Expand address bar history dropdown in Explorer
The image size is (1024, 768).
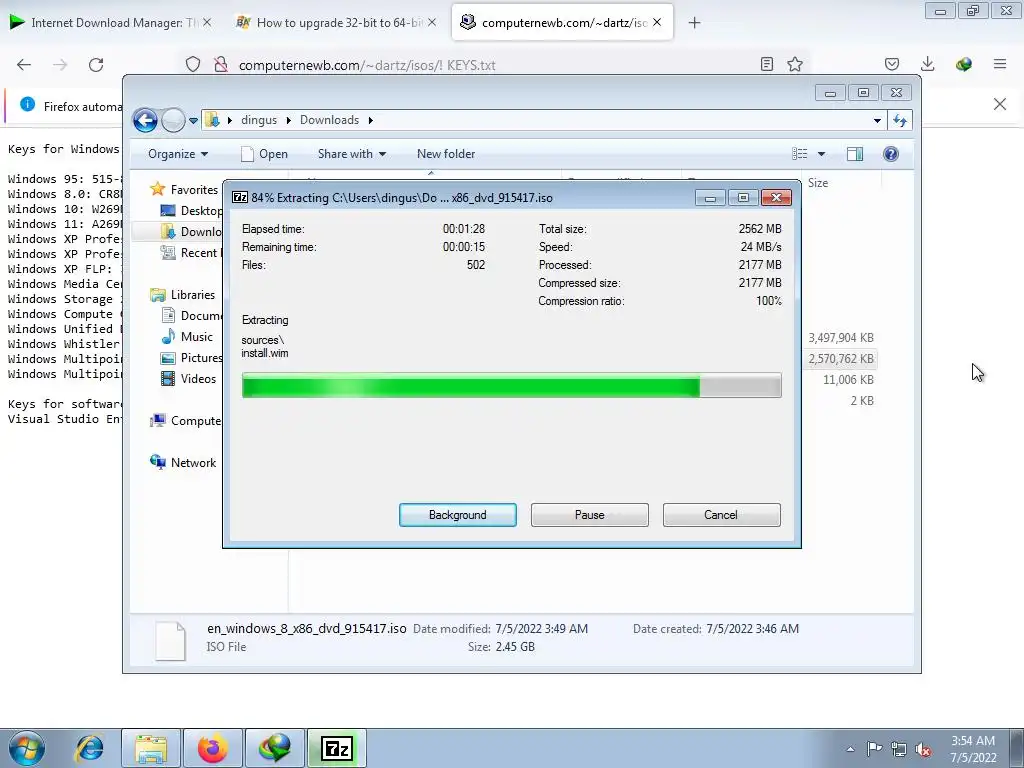tap(877, 120)
